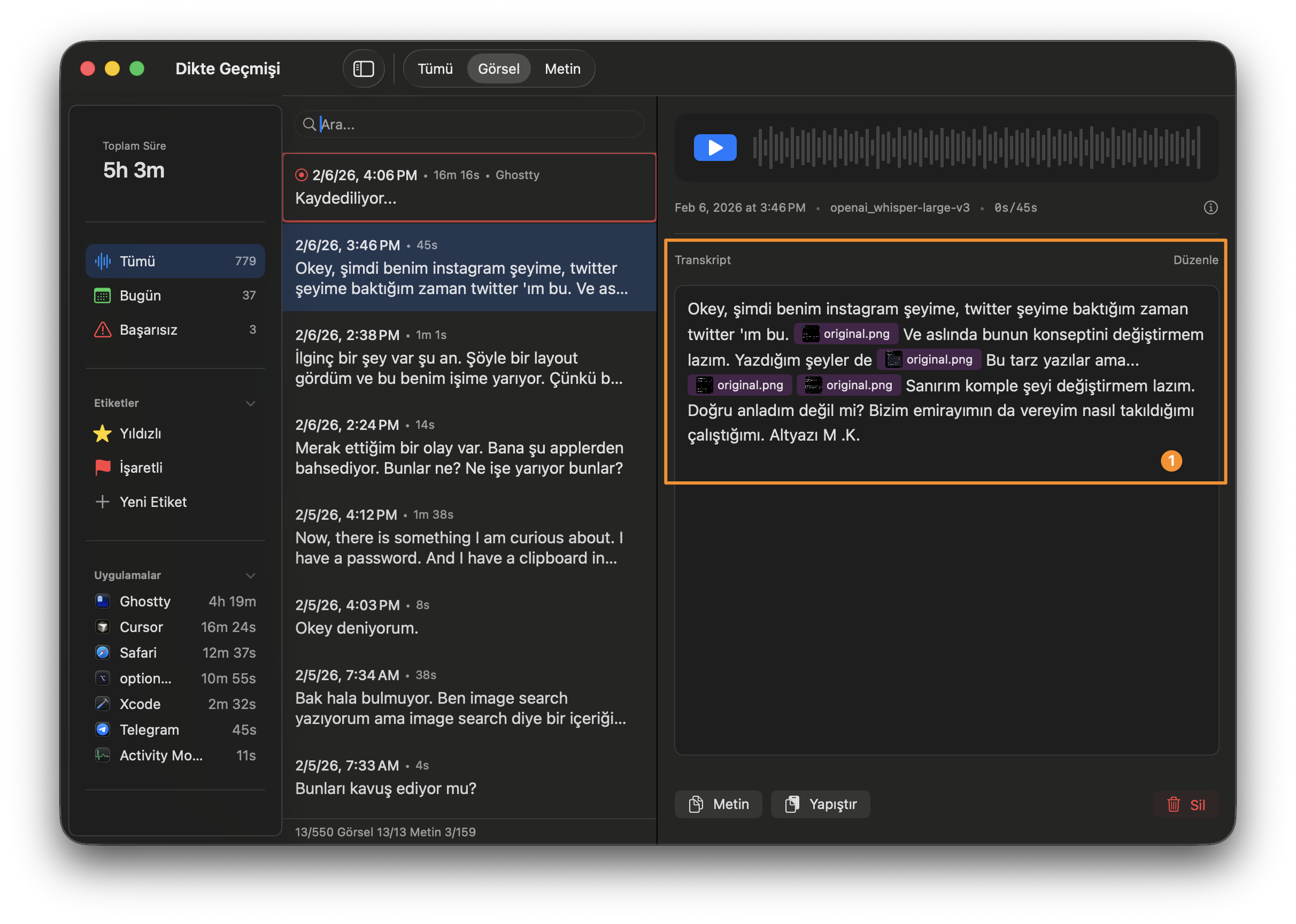Viewport: 1296px width, 924px height.
Task: Toggle the sidebar visibility icon
Action: coord(364,68)
